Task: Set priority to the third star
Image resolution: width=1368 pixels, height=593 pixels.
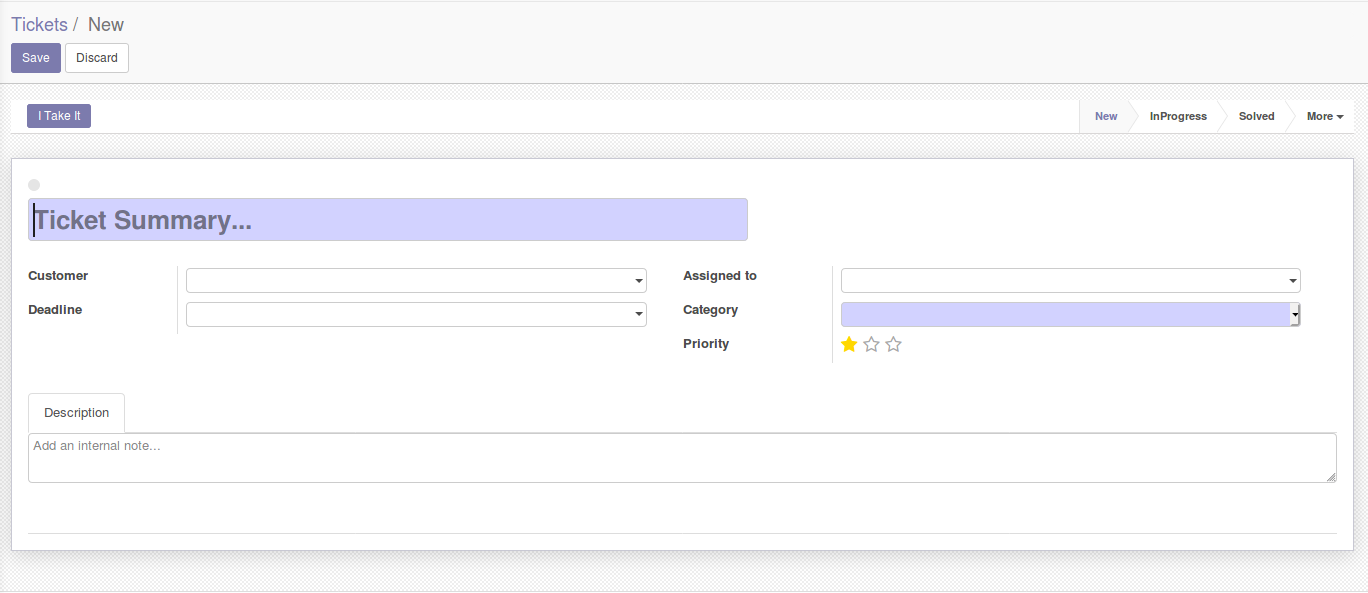Action: click(893, 344)
